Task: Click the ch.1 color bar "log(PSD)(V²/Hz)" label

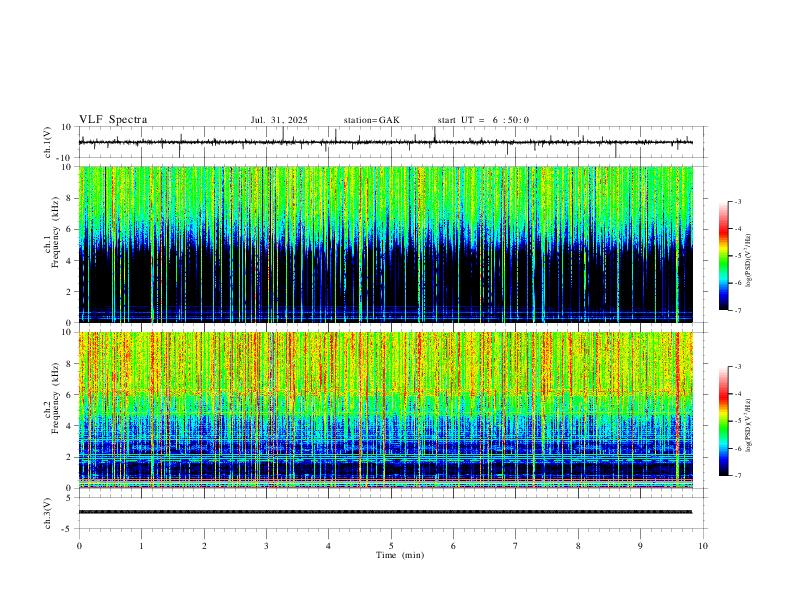Action: pos(749,260)
